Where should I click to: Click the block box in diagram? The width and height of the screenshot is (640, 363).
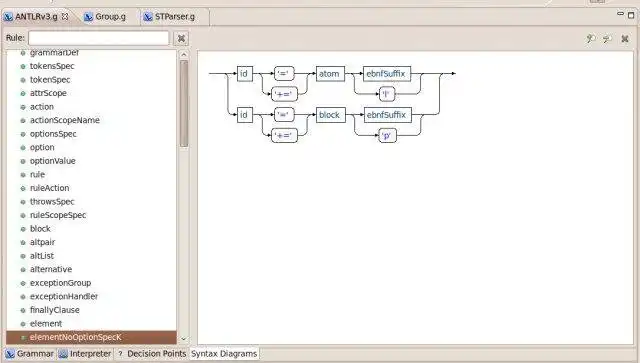(x=331, y=115)
